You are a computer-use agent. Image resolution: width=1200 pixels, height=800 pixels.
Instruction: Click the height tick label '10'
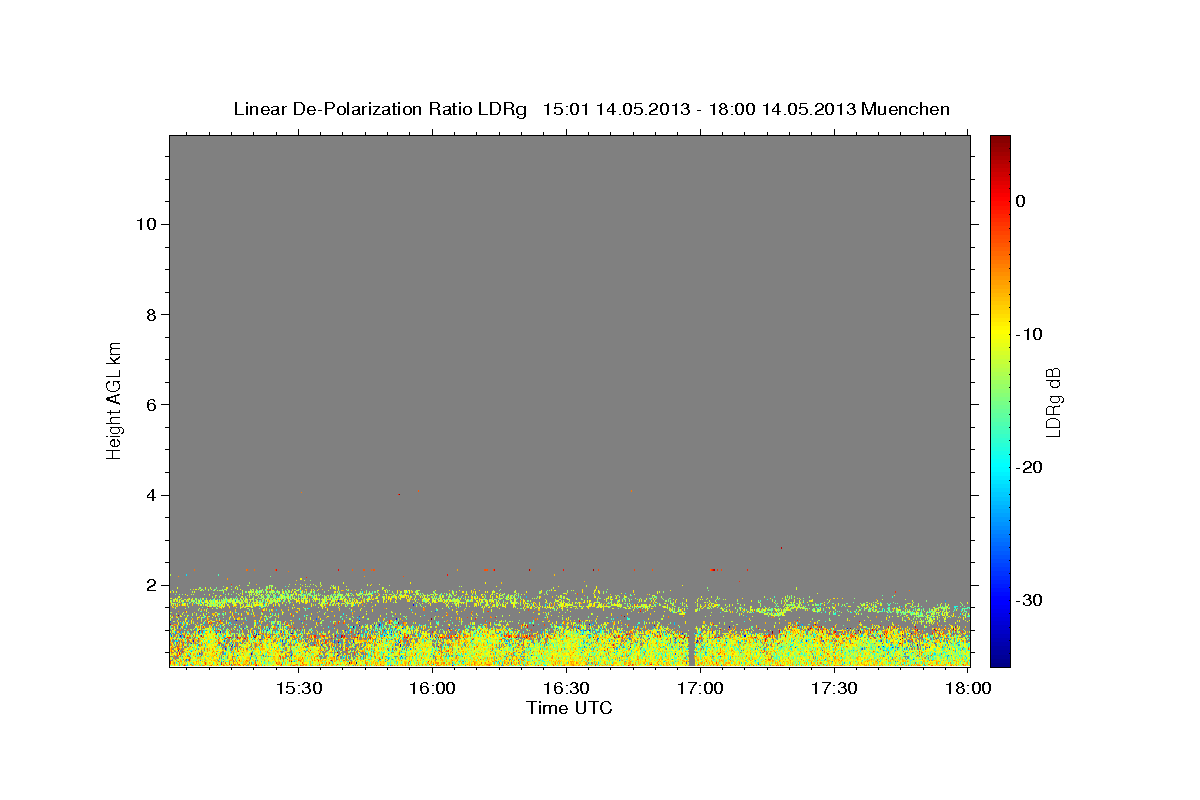coord(146,224)
